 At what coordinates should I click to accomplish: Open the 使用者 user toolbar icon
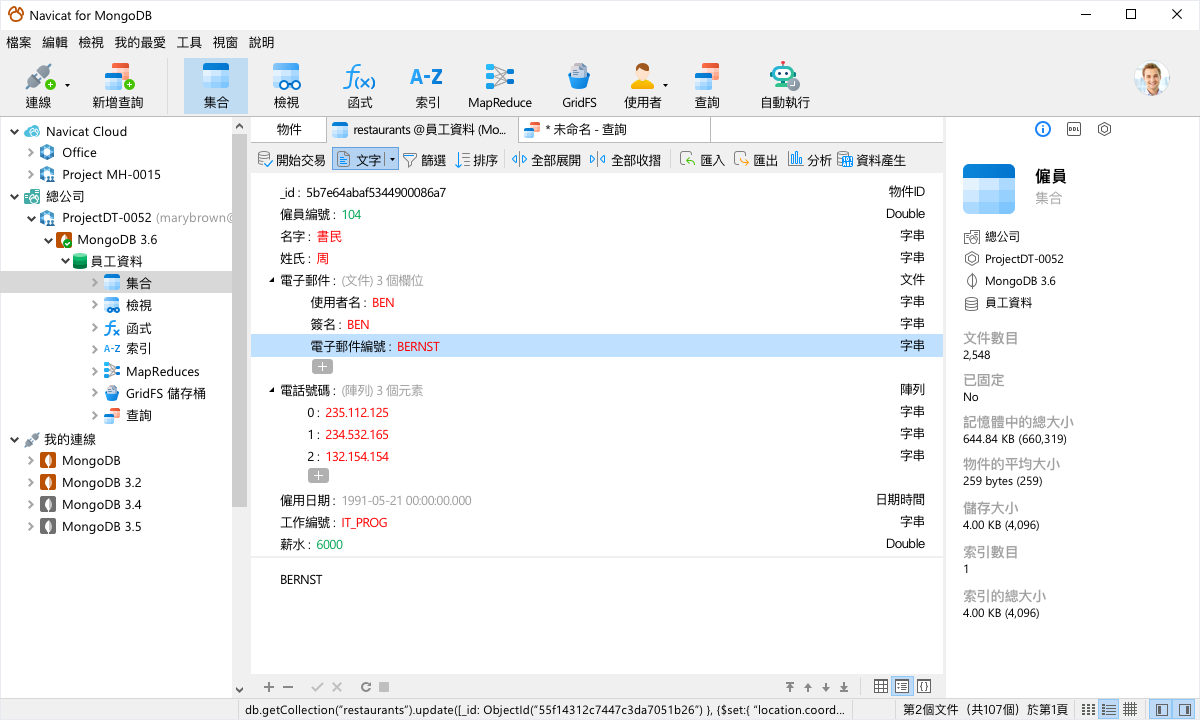pos(642,86)
